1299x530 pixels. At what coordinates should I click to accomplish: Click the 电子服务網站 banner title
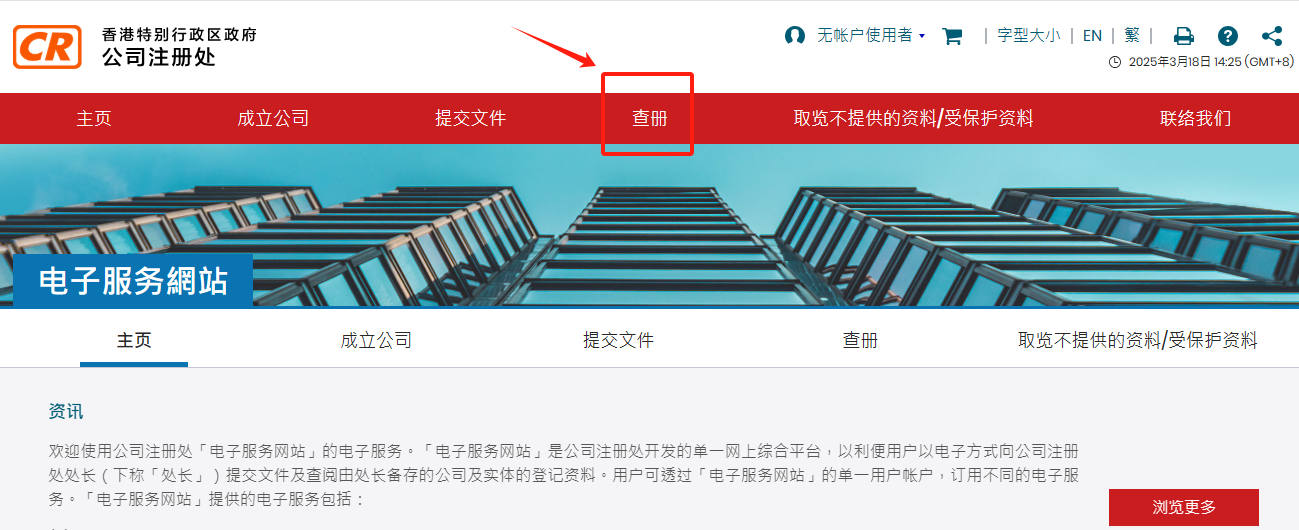(133, 281)
